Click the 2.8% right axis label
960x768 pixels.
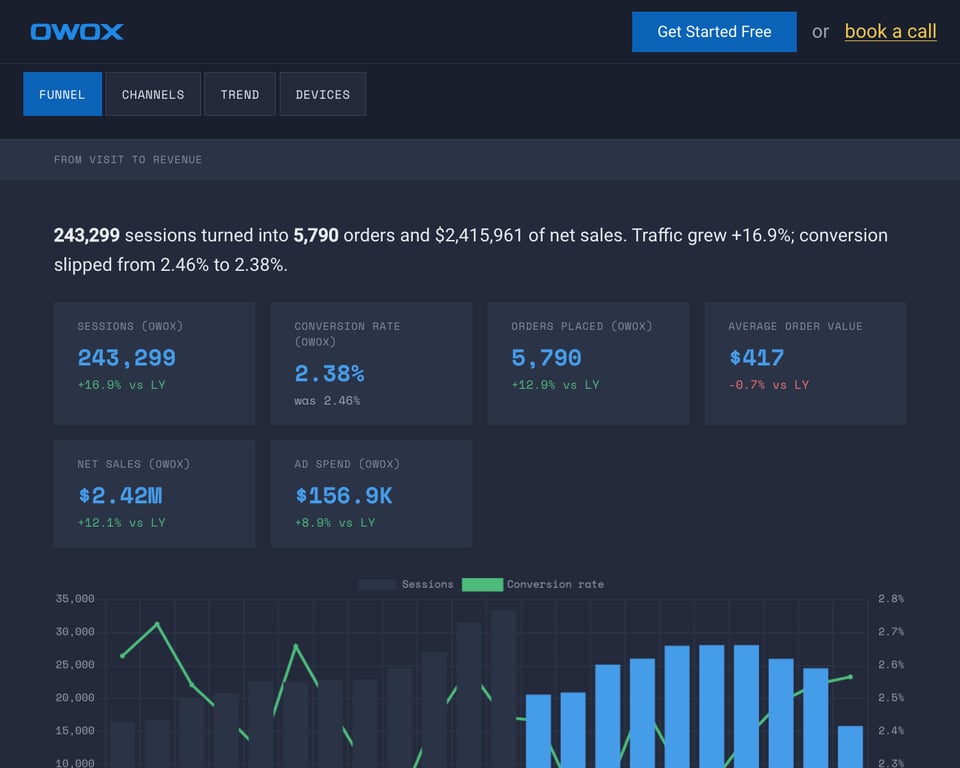891,598
